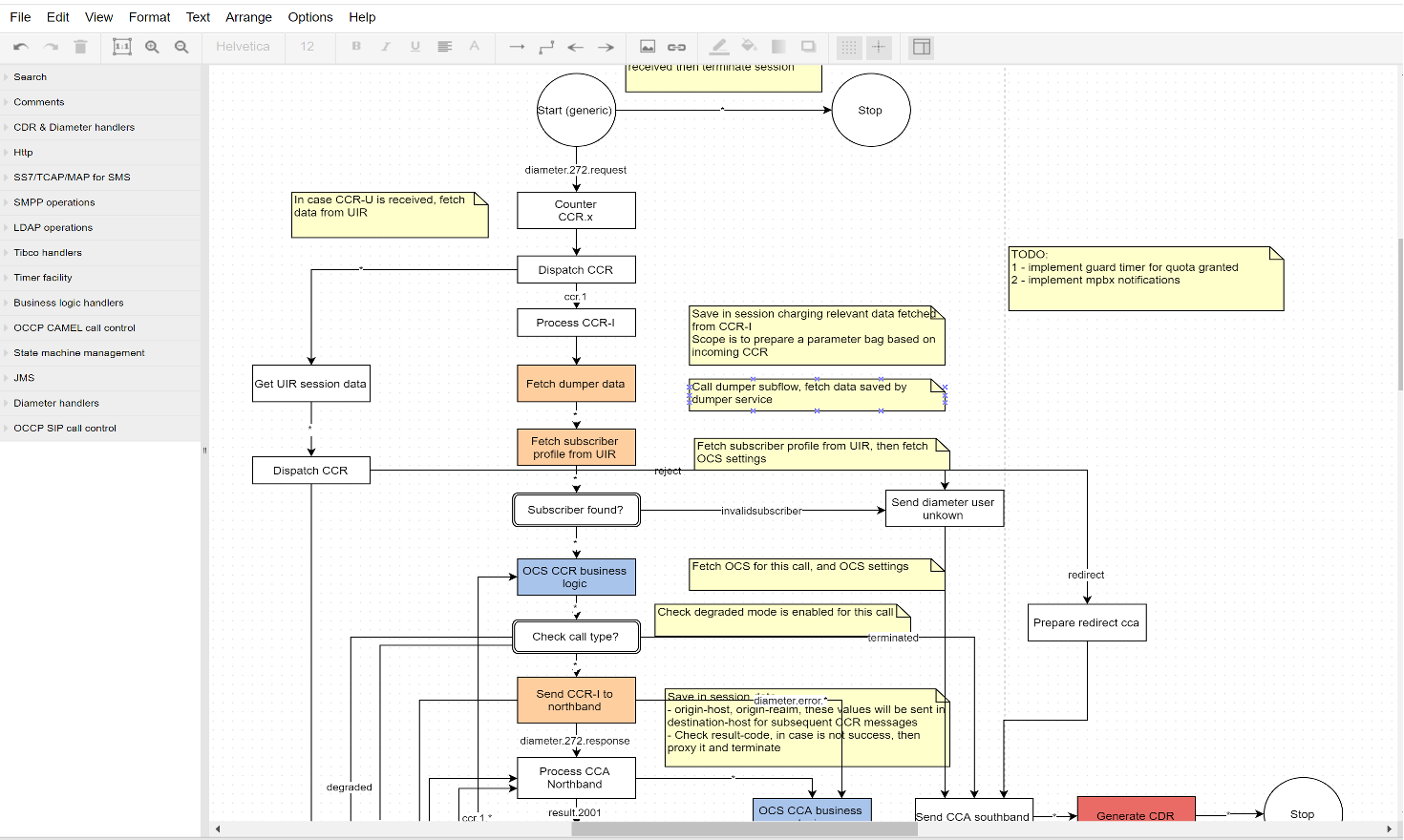Expand Tibco handlers section

100,253
